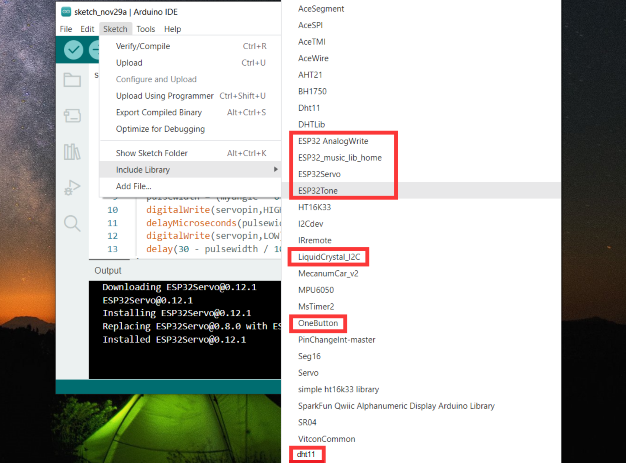
Task: Open the Tools menu
Action: pyautogui.click(x=145, y=29)
